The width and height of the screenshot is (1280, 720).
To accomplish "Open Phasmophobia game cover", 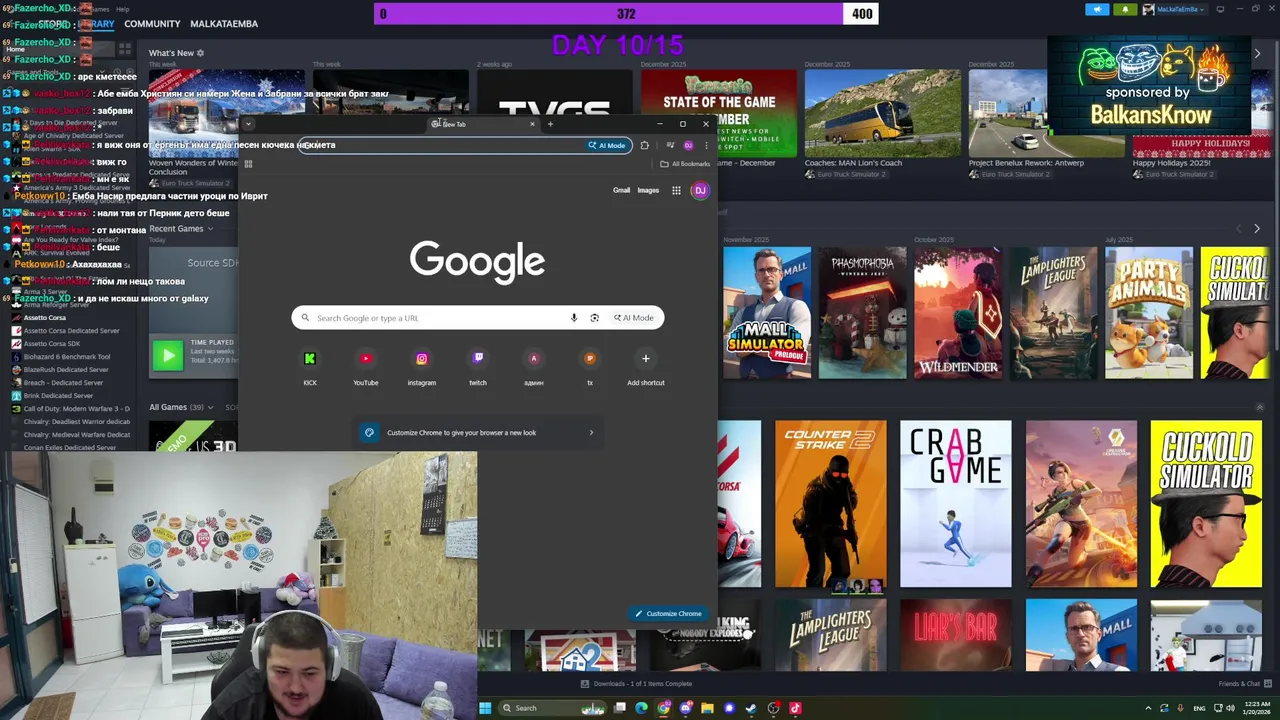I will pos(862,313).
